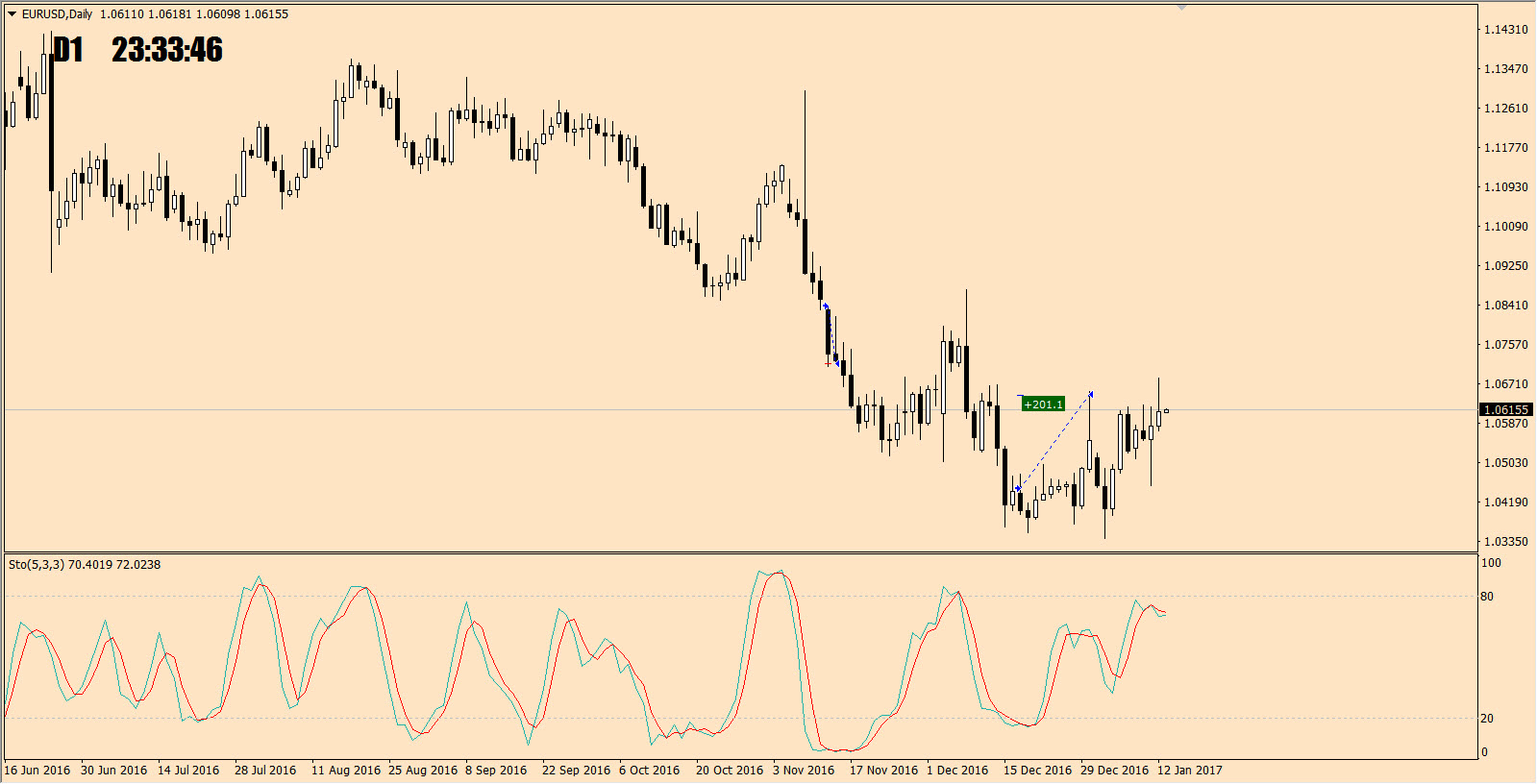The image size is (1537, 784).
Task: Click the 1 Dec 2016 date label
Action: tap(957, 771)
